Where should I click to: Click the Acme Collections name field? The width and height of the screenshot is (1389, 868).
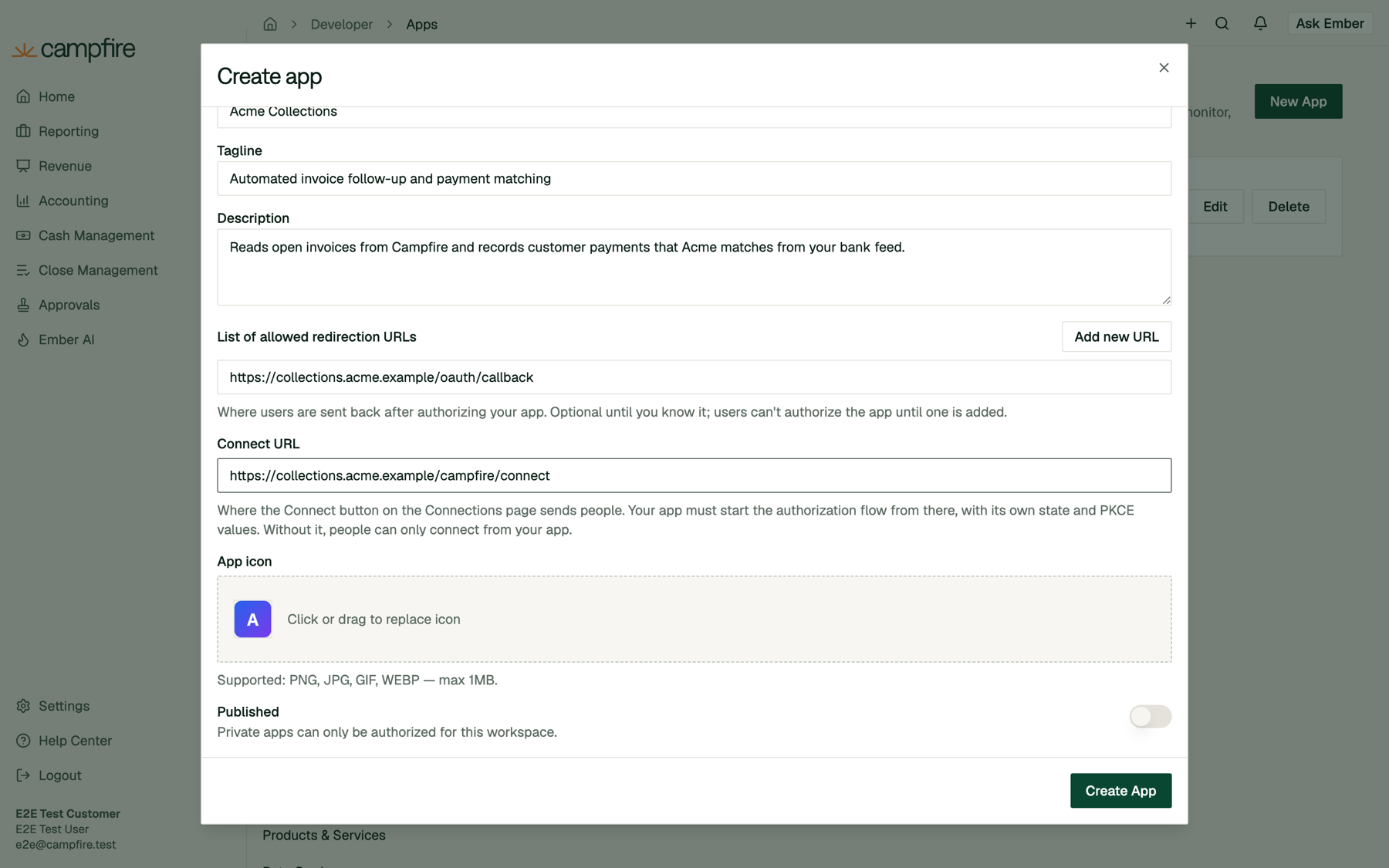pos(694,117)
